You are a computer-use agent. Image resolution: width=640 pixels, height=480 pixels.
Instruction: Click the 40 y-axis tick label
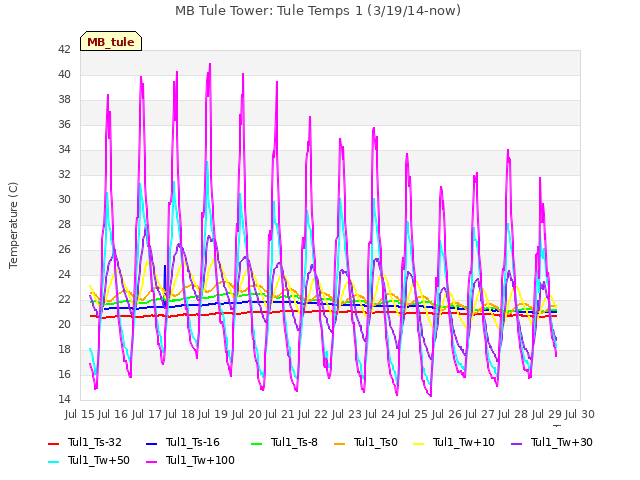tap(64, 74)
